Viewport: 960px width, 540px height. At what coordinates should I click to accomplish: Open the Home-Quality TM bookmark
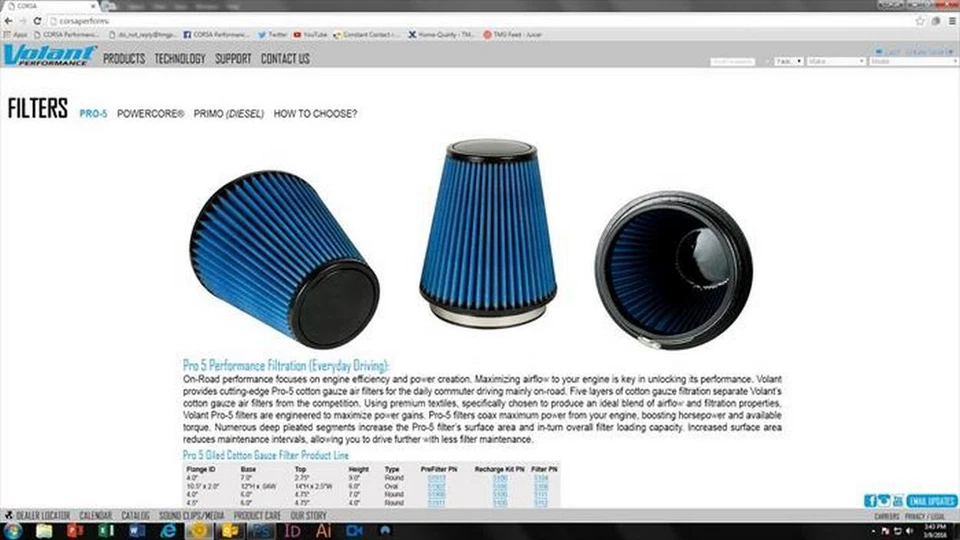click(x=441, y=35)
